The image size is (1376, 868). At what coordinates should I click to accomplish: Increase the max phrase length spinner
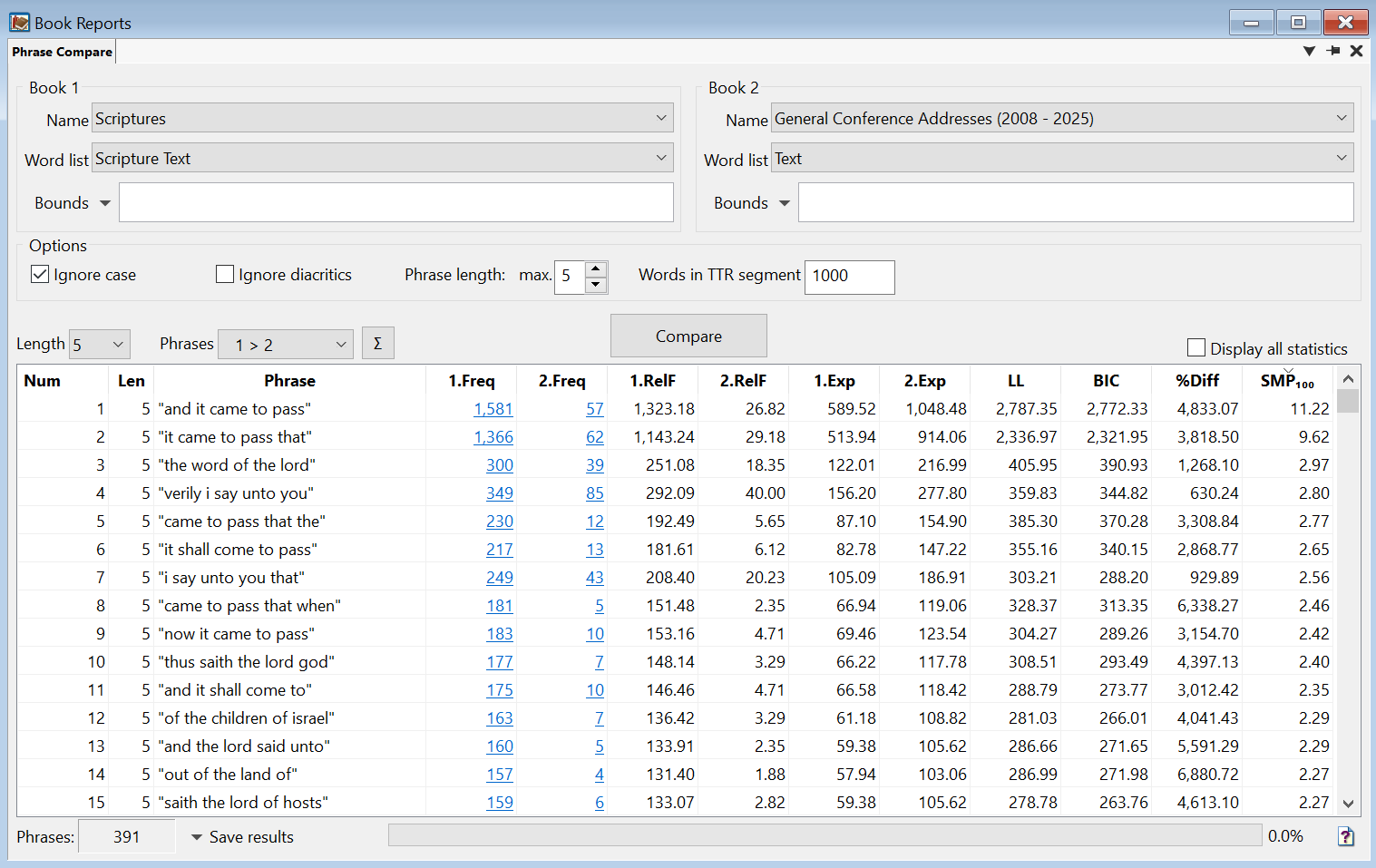pyautogui.click(x=595, y=268)
